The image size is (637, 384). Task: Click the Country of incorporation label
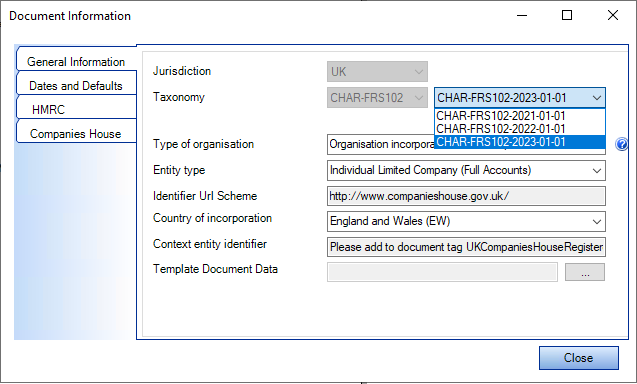(x=212, y=218)
